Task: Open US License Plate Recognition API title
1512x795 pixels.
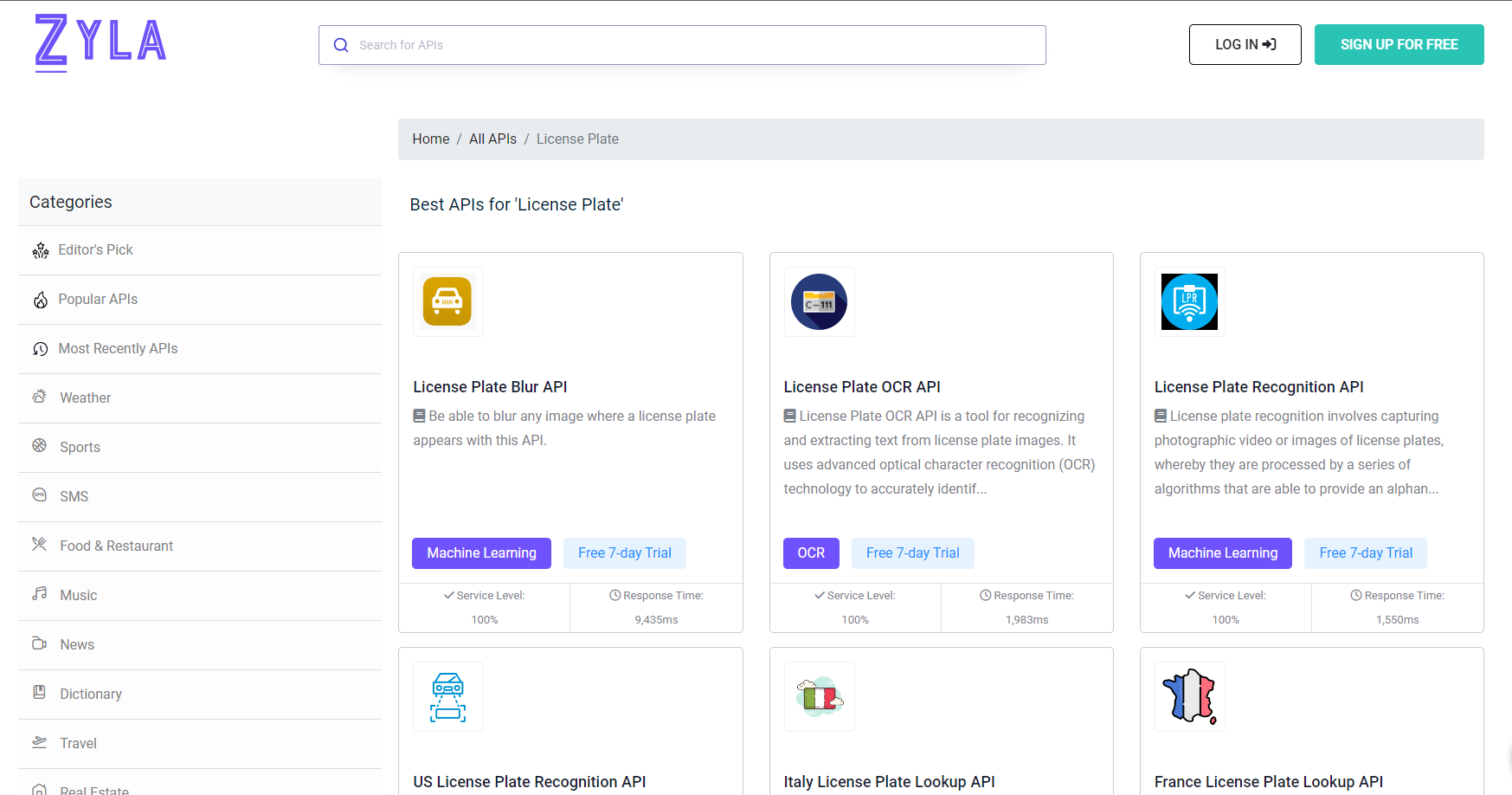Action: (x=530, y=782)
